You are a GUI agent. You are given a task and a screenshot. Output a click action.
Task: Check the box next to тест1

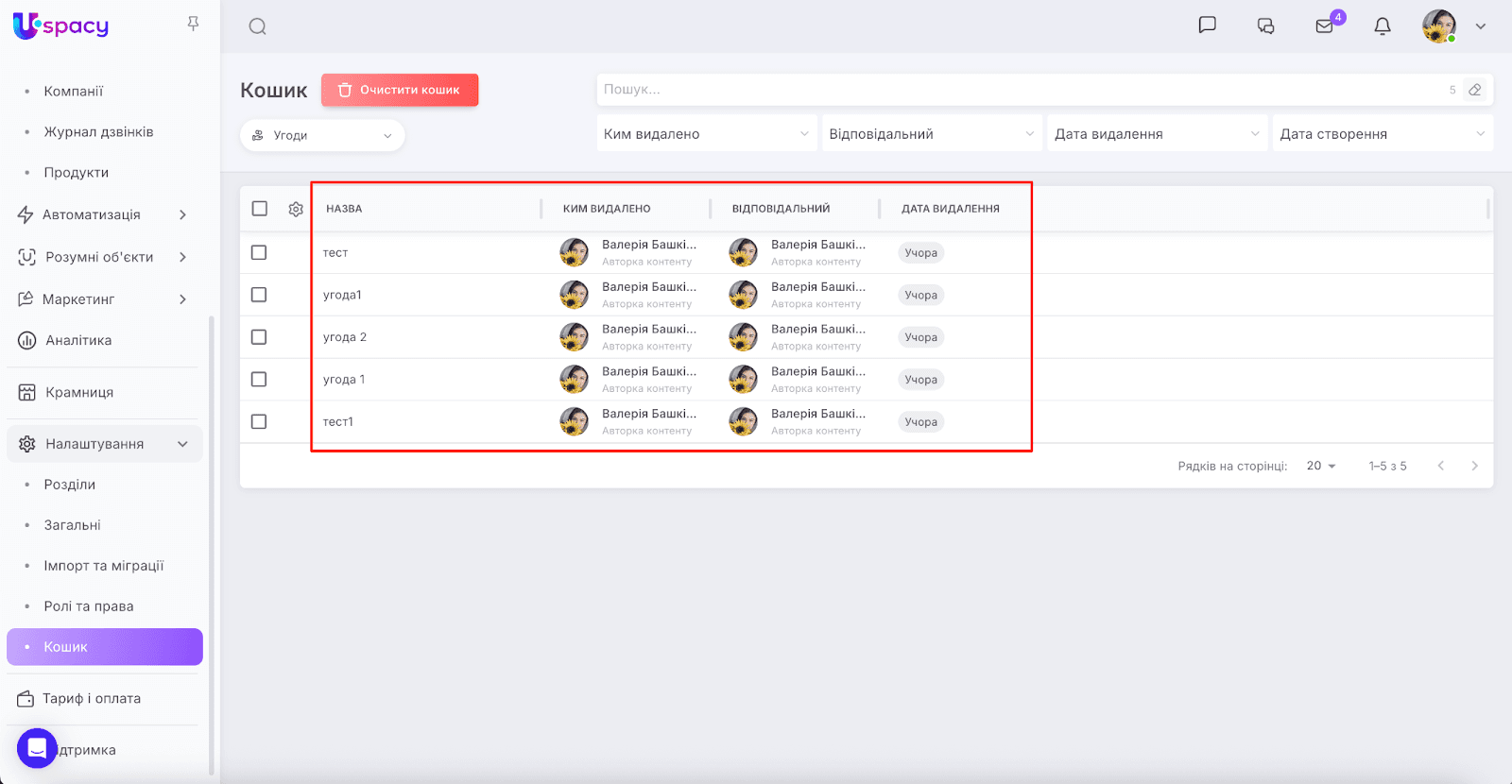point(259,421)
